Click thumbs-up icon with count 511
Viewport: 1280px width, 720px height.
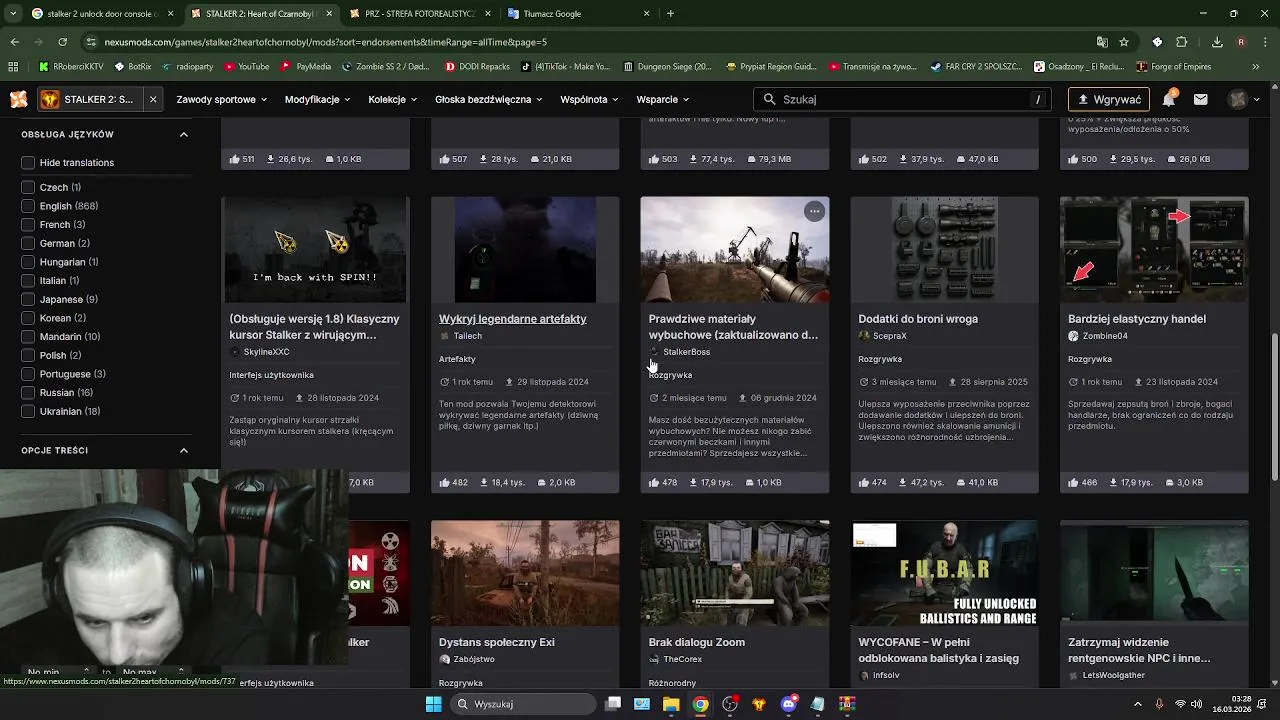pos(234,159)
